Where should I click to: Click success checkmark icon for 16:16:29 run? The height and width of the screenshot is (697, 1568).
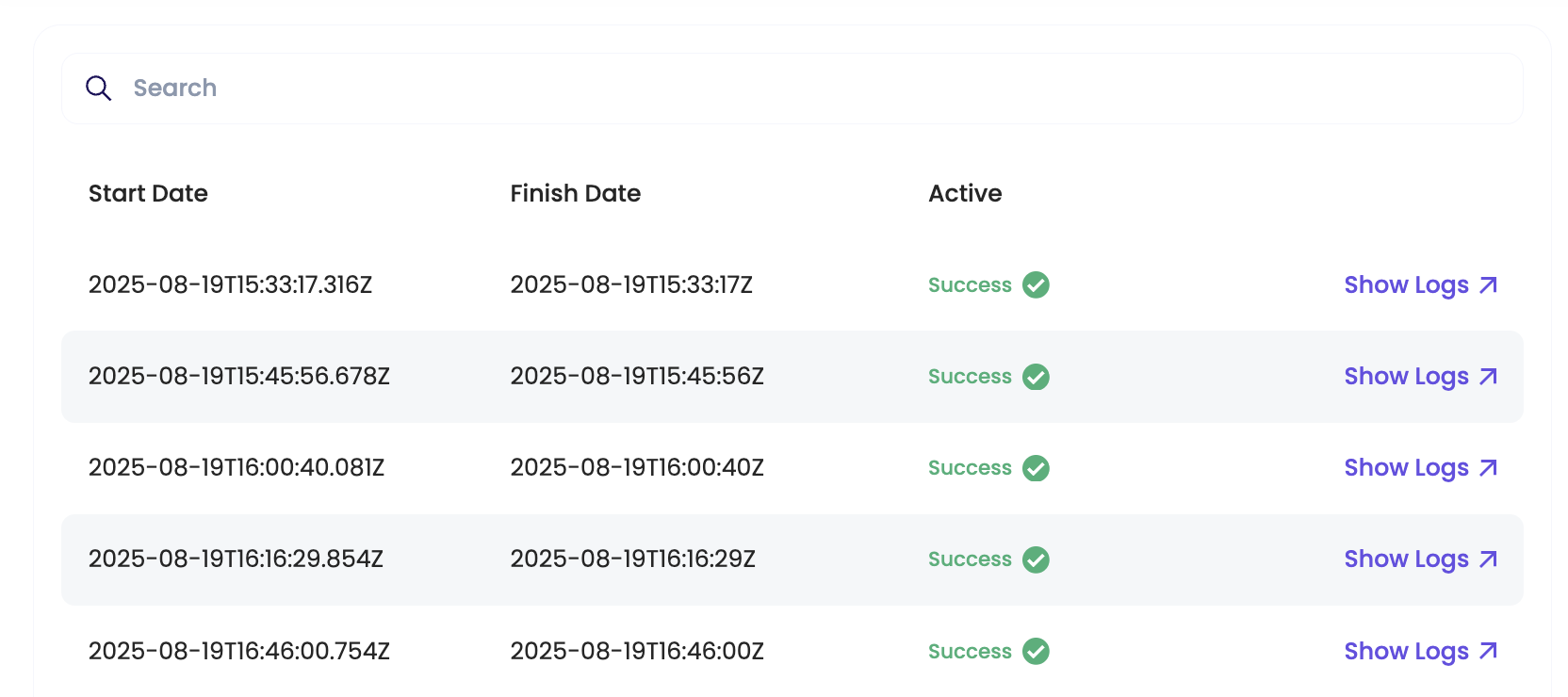point(1036,559)
